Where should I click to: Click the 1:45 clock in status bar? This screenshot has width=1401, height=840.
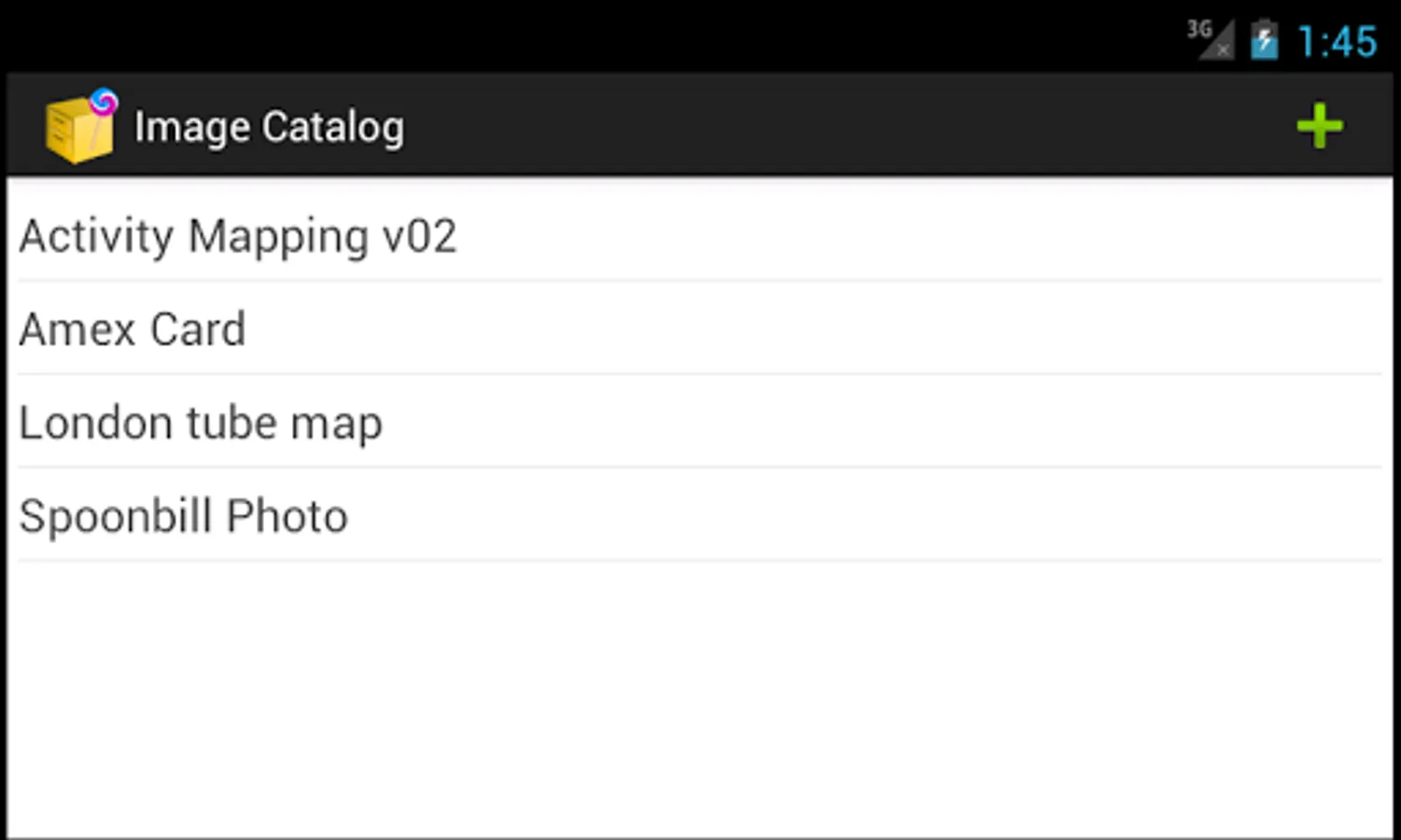pos(1337,42)
